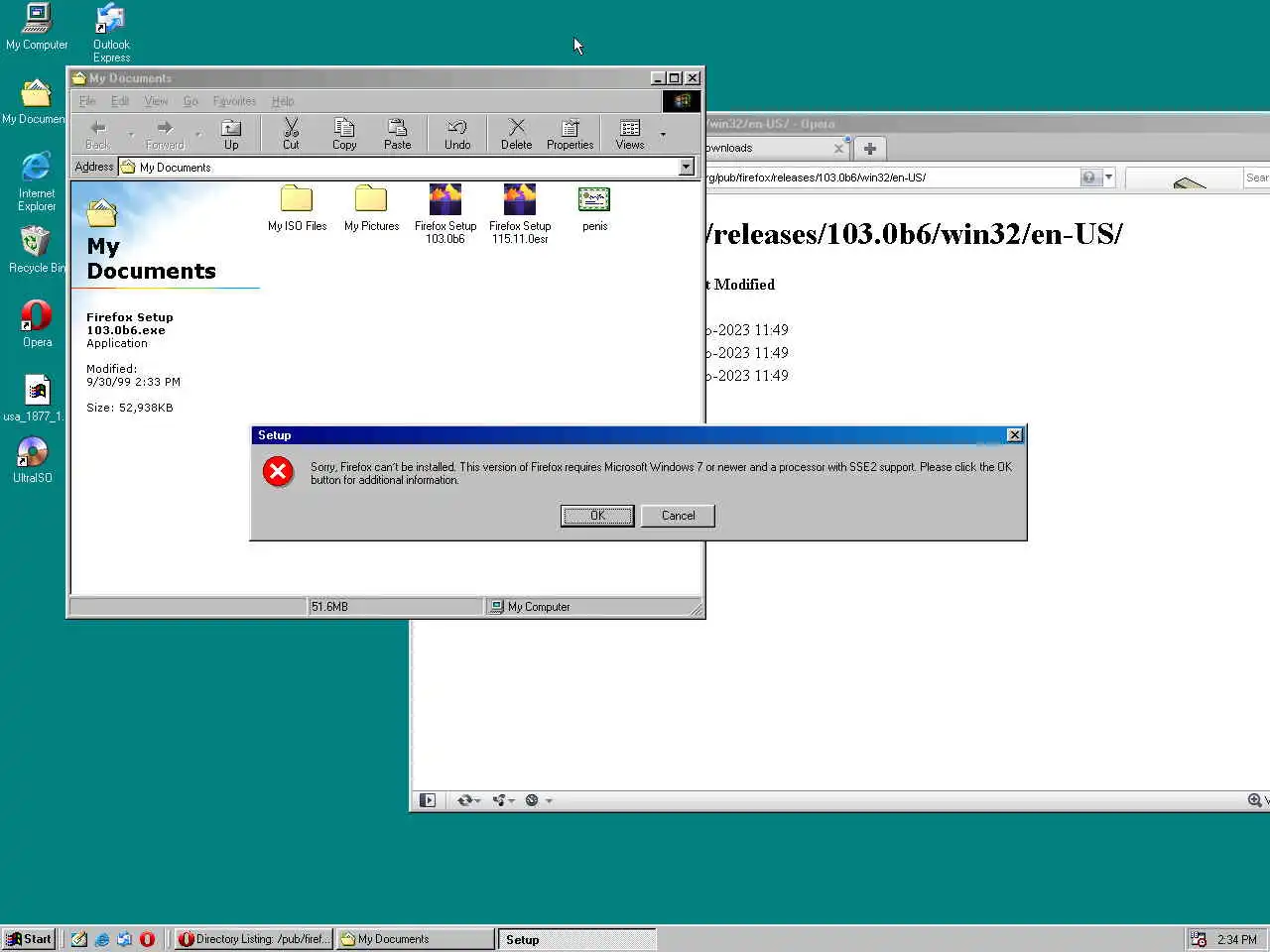Launch Internet Explorer from Quick Launch
Image resolution: width=1270 pixels, height=952 pixels.
[x=101, y=939]
